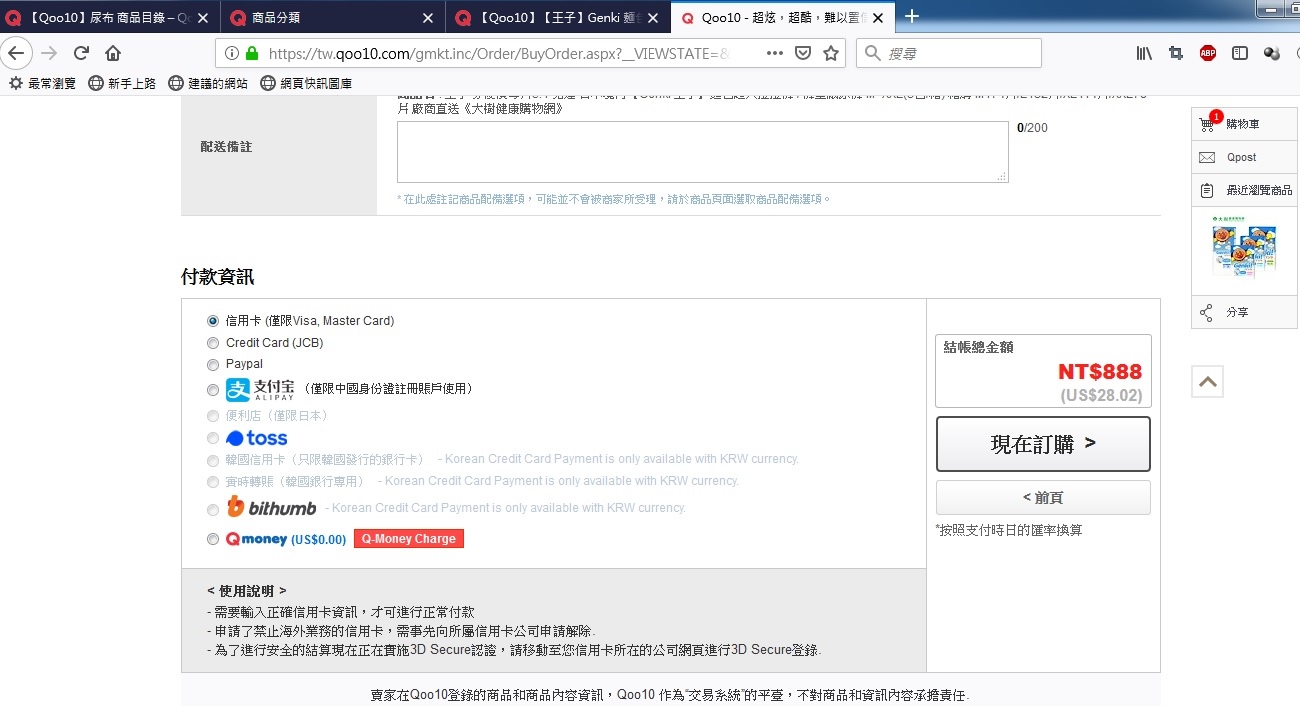This screenshot has height=706, width=1300.
Task: Click the extension icon after the sidebar button
Action: (x=1272, y=53)
